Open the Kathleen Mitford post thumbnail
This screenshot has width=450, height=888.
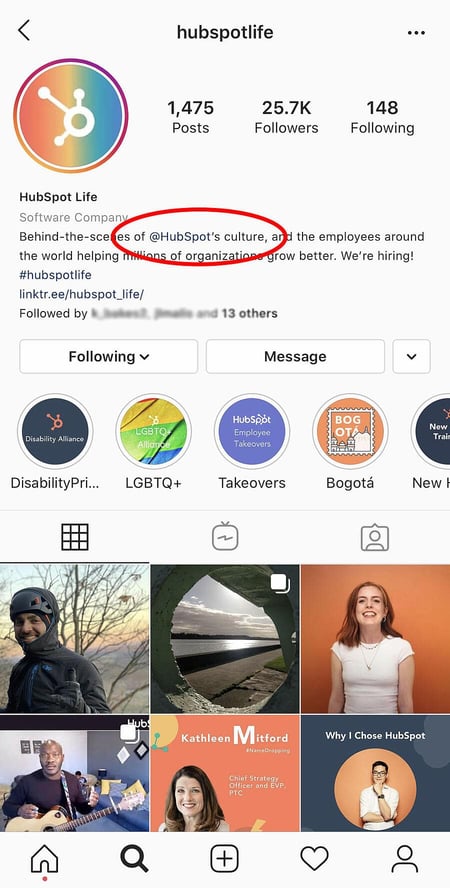click(x=225, y=772)
